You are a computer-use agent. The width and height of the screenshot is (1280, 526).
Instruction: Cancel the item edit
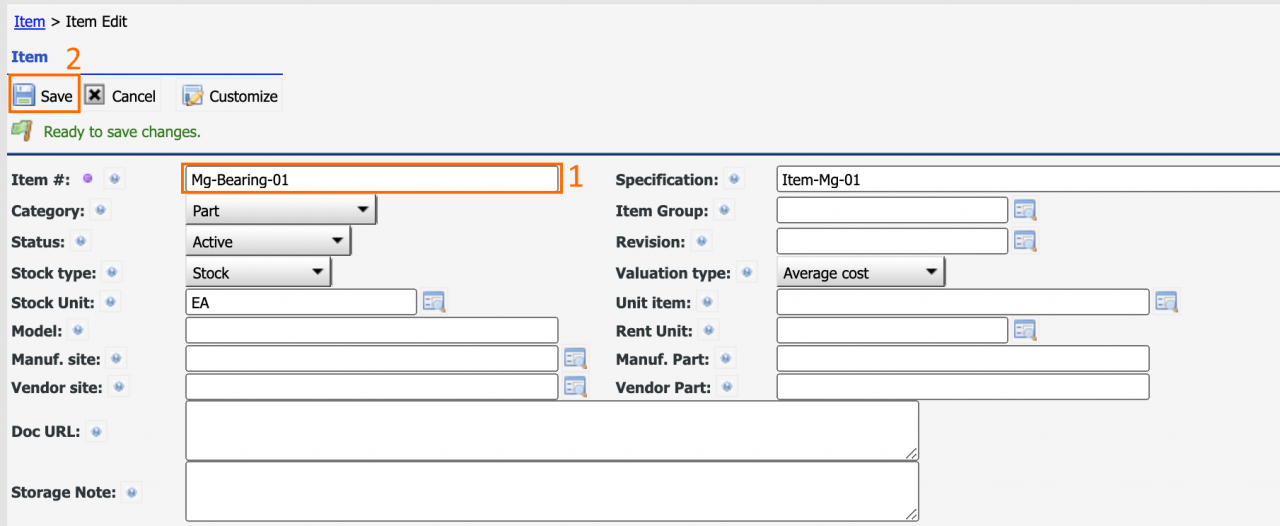[121, 96]
